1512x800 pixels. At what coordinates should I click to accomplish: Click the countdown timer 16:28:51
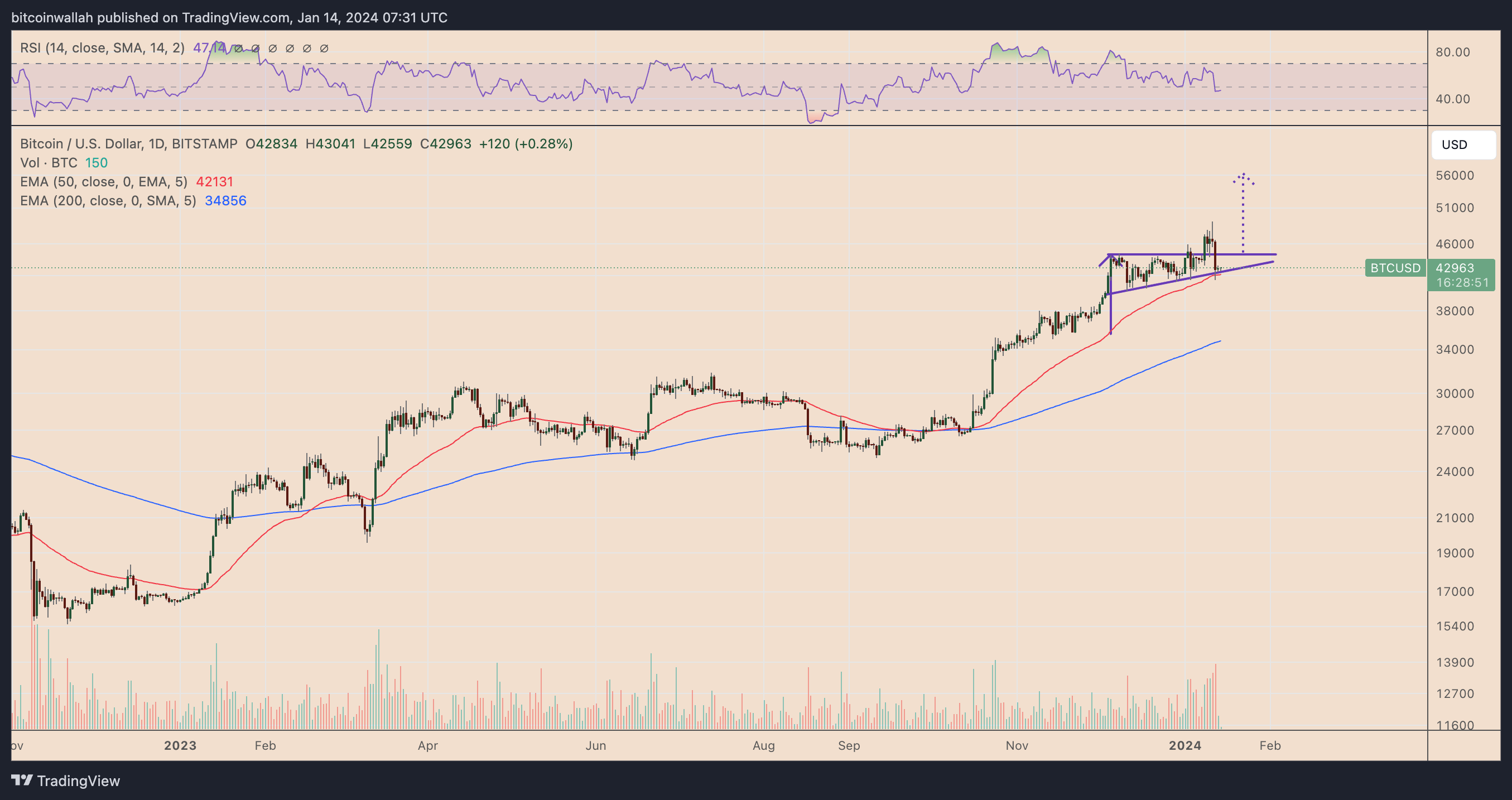1462,283
